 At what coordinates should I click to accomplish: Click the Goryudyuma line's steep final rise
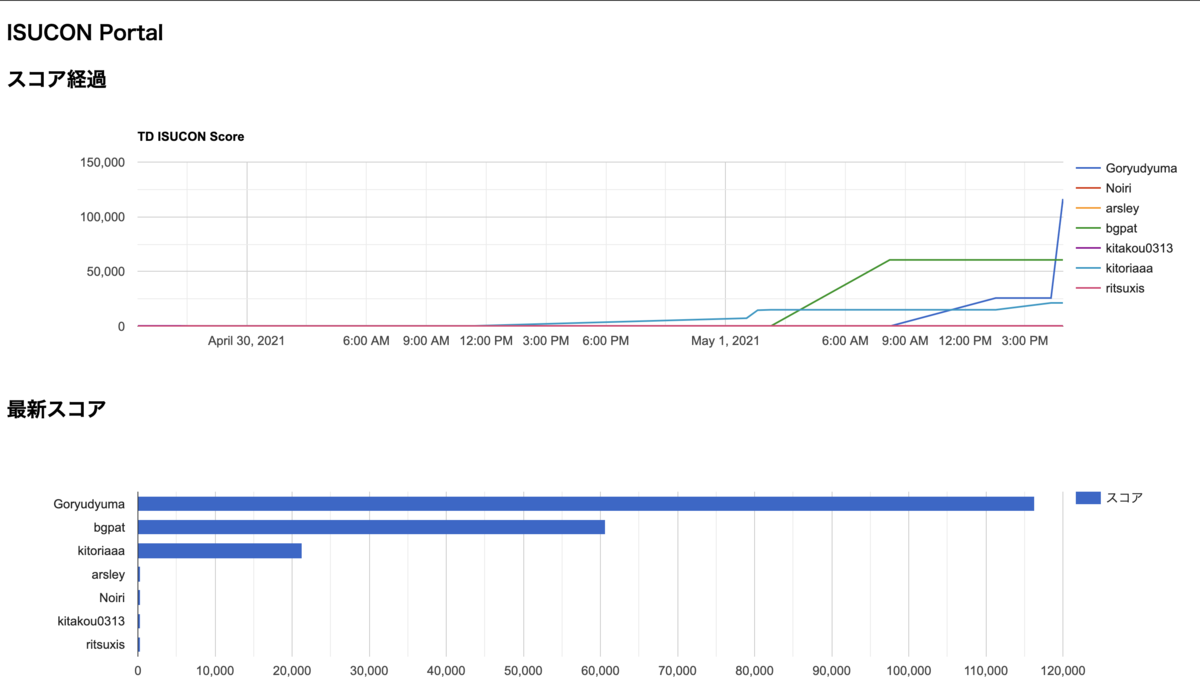1057,248
